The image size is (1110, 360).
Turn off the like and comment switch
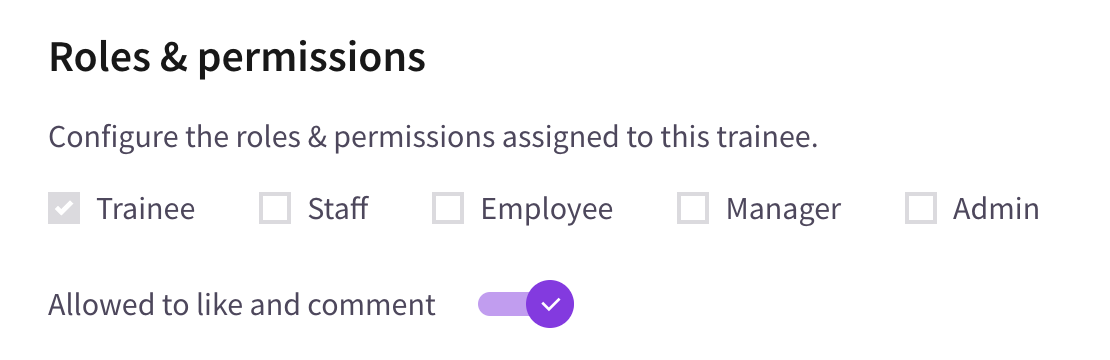click(526, 304)
